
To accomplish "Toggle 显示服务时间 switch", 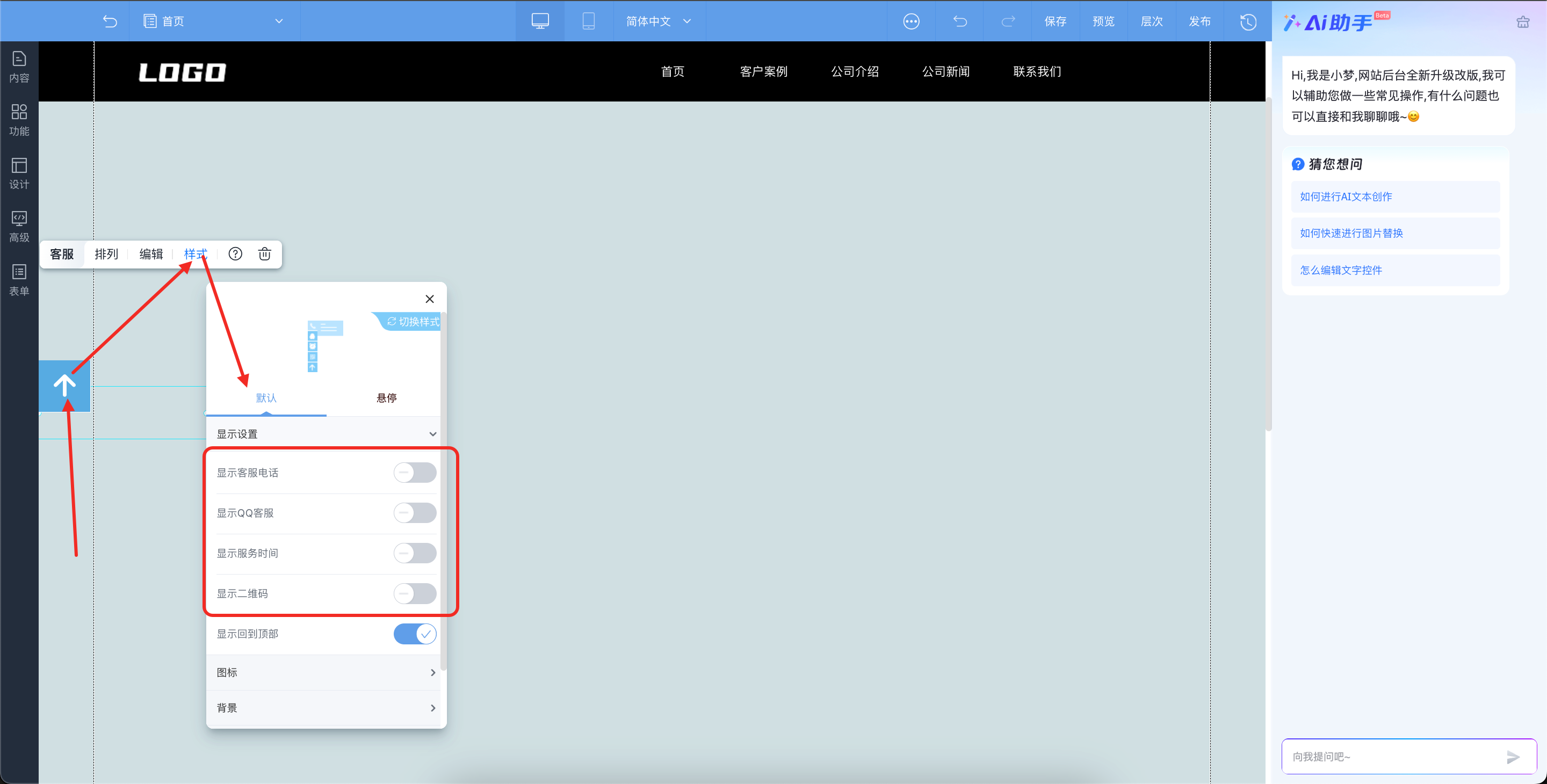I will pos(414,553).
